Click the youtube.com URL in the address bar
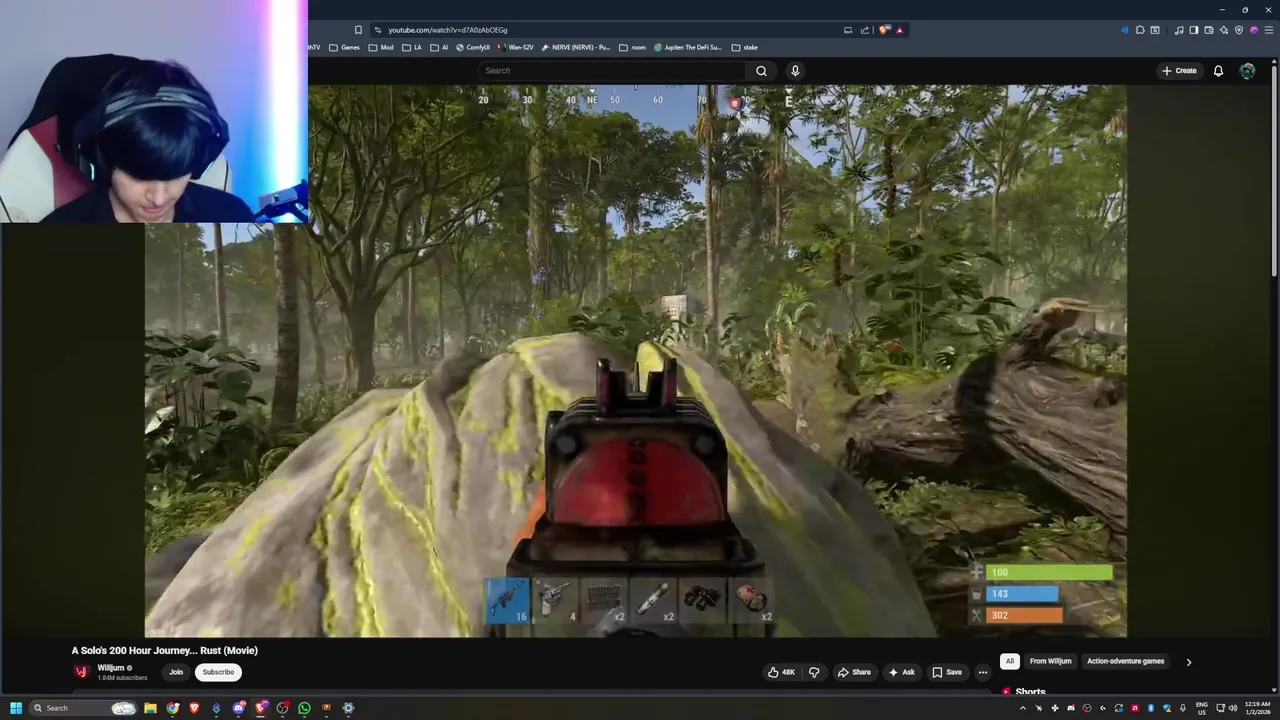This screenshot has width=1280, height=720. tap(447, 30)
